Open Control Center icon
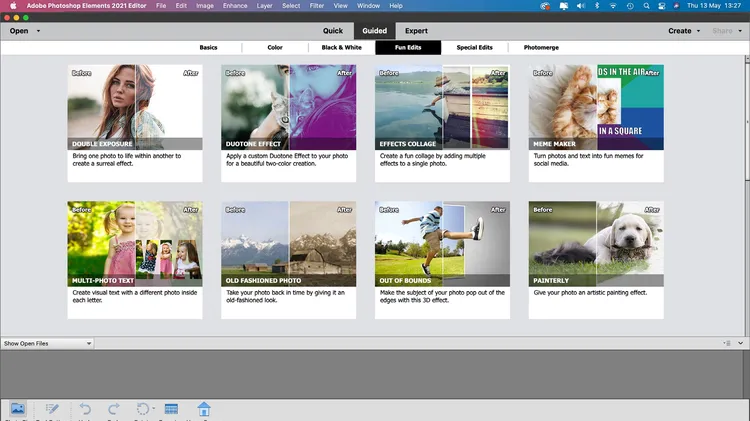The height and width of the screenshot is (421, 750). pos(662,6)
